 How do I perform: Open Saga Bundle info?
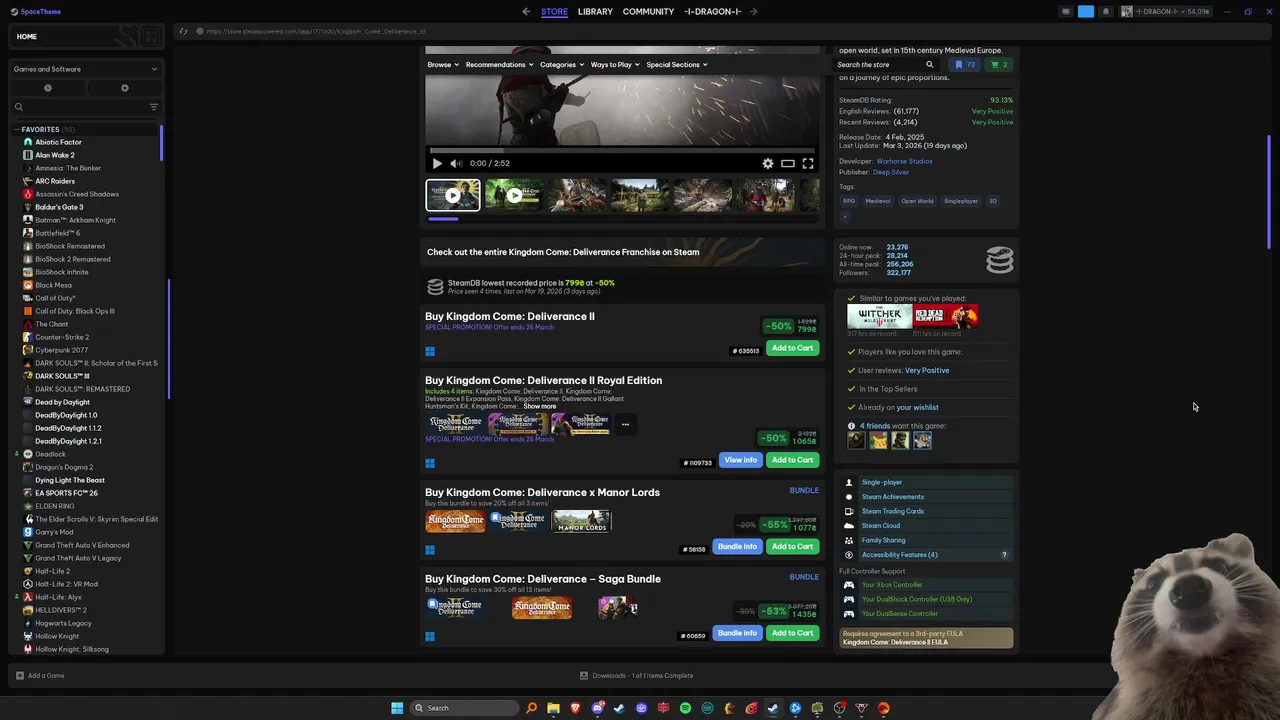[737, 633]
